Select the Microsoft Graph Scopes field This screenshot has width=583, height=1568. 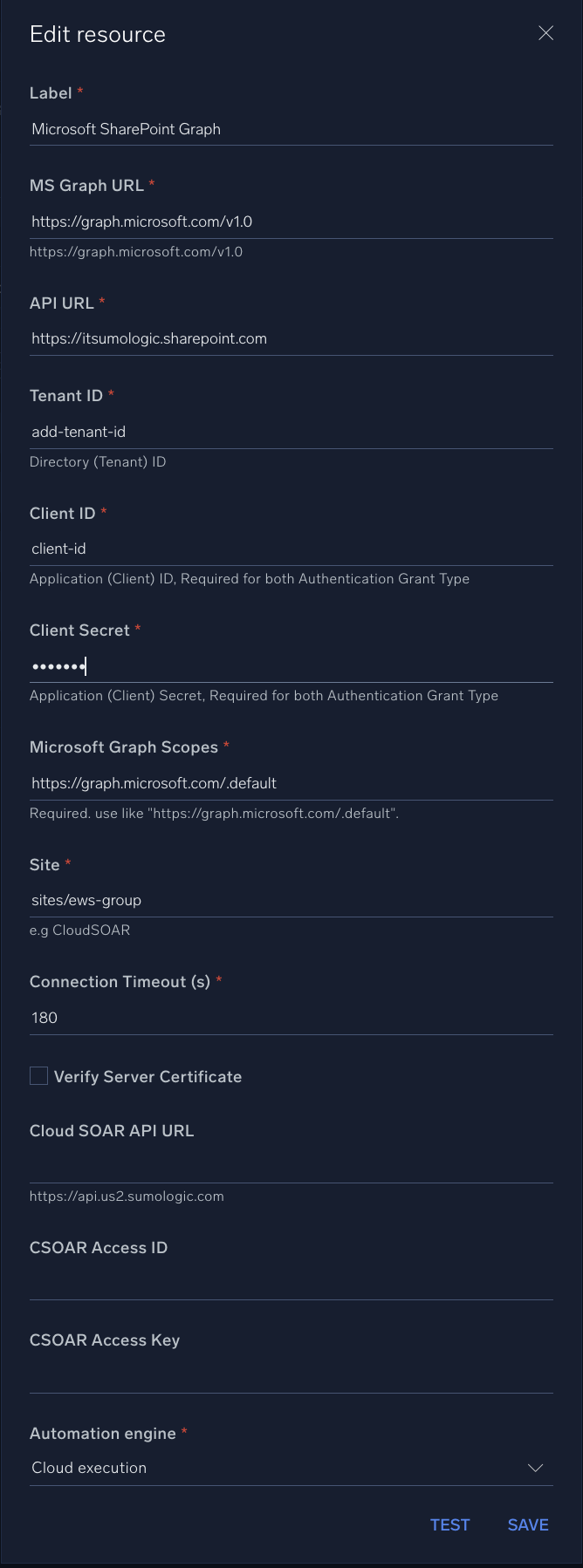coord(291,783)
